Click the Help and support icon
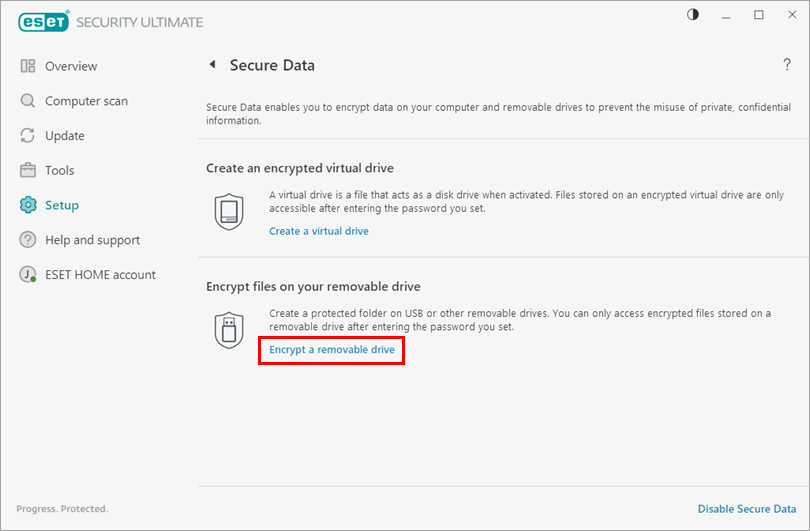The width and height of the screenshot is (810, 531). [28, 240]
